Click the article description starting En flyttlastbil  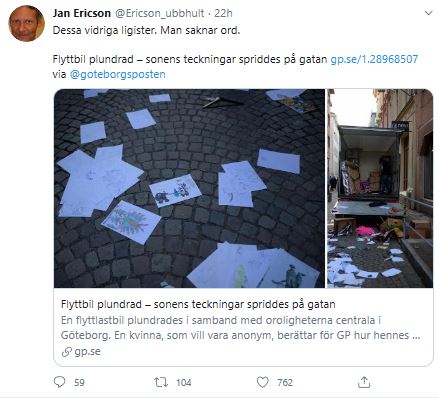coord(240,328)
